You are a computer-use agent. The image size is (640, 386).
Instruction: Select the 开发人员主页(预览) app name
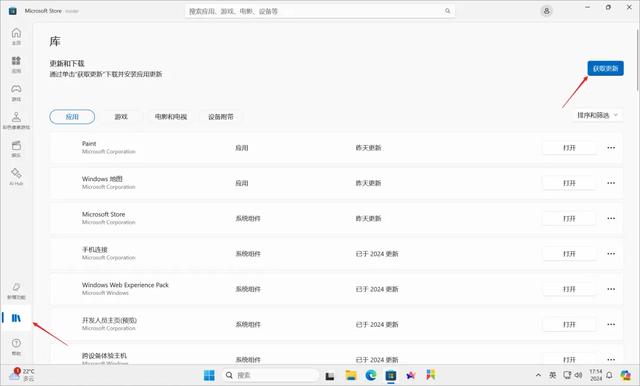coord(109,320)
